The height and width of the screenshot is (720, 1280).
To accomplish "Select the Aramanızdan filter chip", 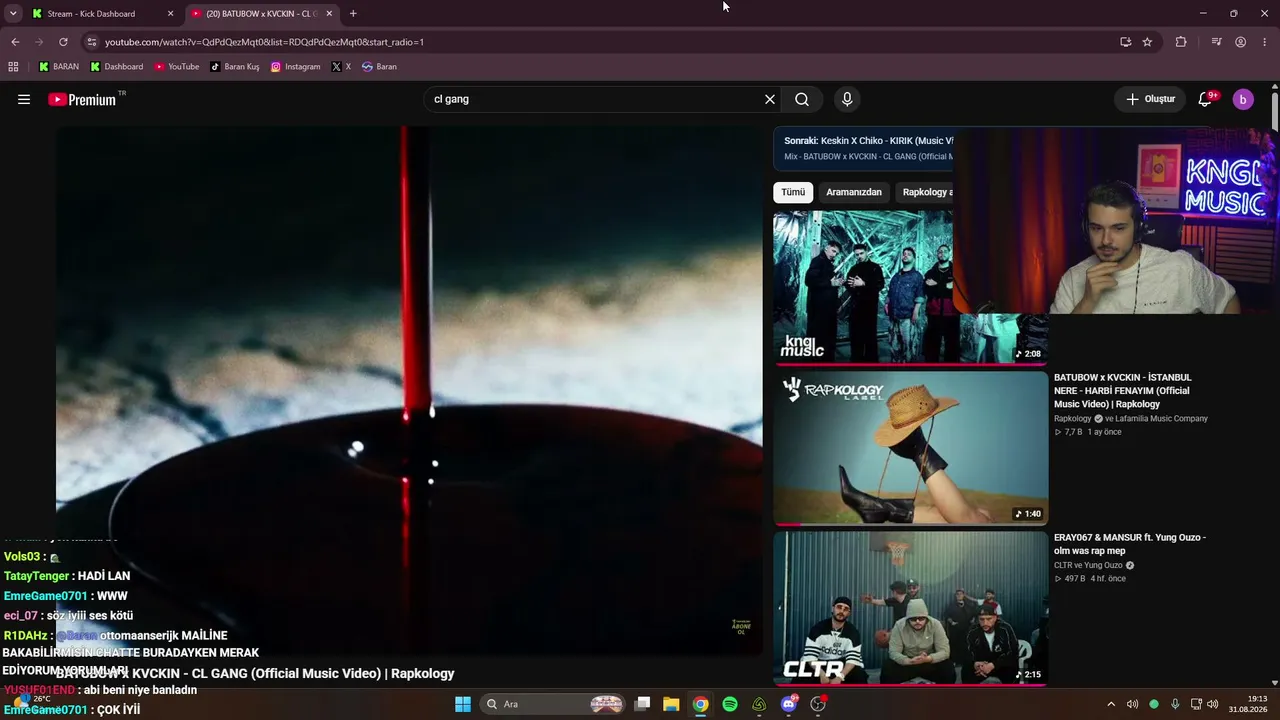I will pyautogui.click(x=854, y=192).
